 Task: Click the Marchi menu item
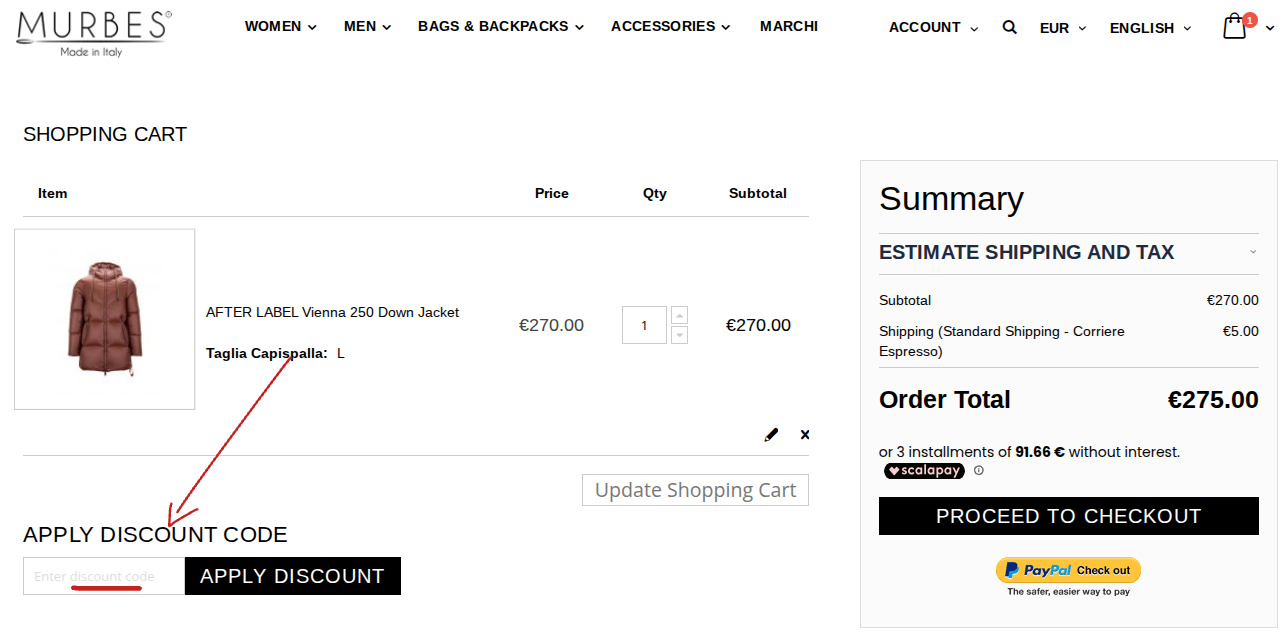tap(789, 26)
